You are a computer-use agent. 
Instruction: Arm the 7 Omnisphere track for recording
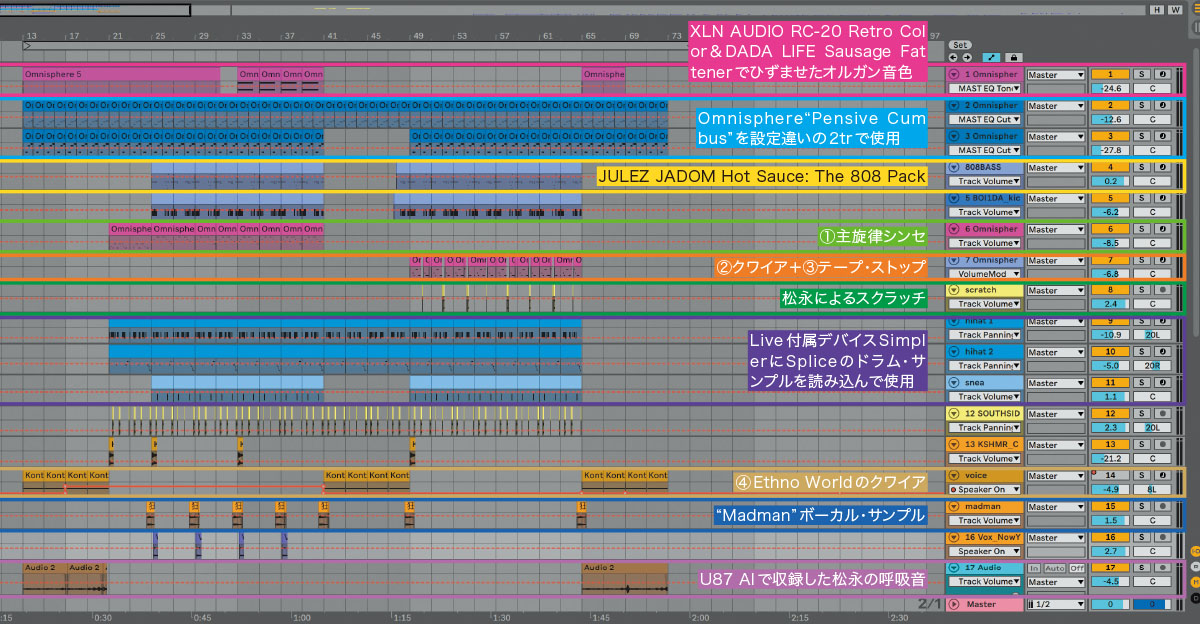(1163, 260)
